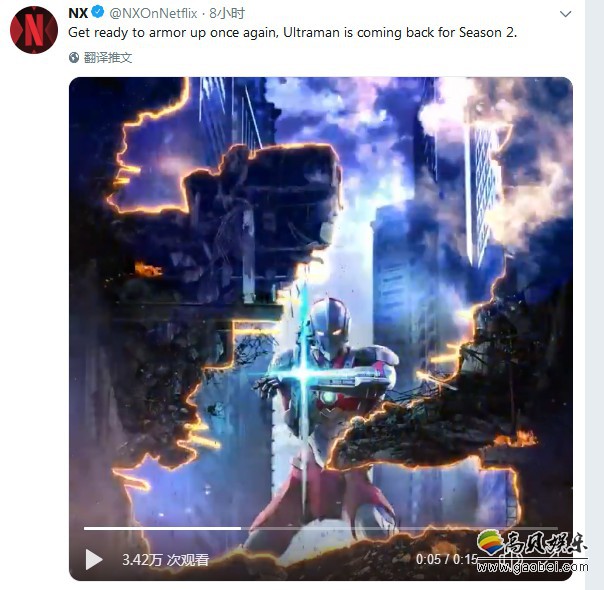The width and height of the screenshot is (604, 590).
Task: Open the @NXOnNetflix handle
Action: coord(153,13)
